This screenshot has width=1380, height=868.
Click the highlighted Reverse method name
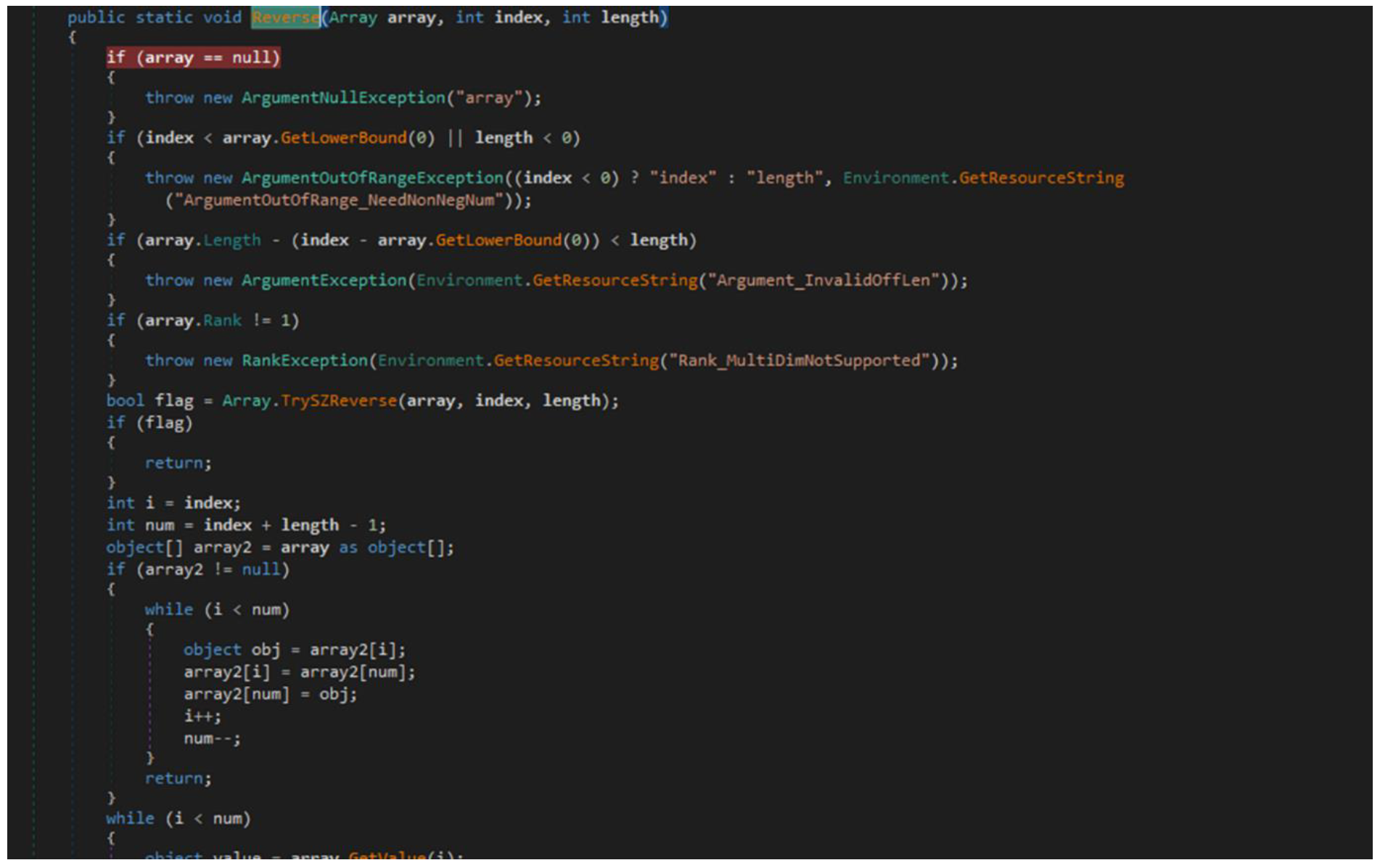285,17
